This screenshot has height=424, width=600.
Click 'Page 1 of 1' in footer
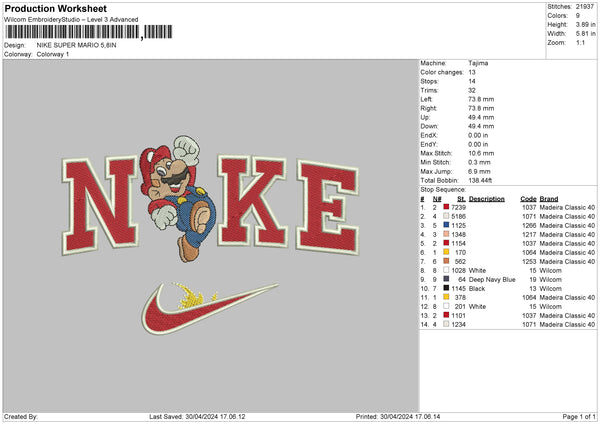click(579, 416)
